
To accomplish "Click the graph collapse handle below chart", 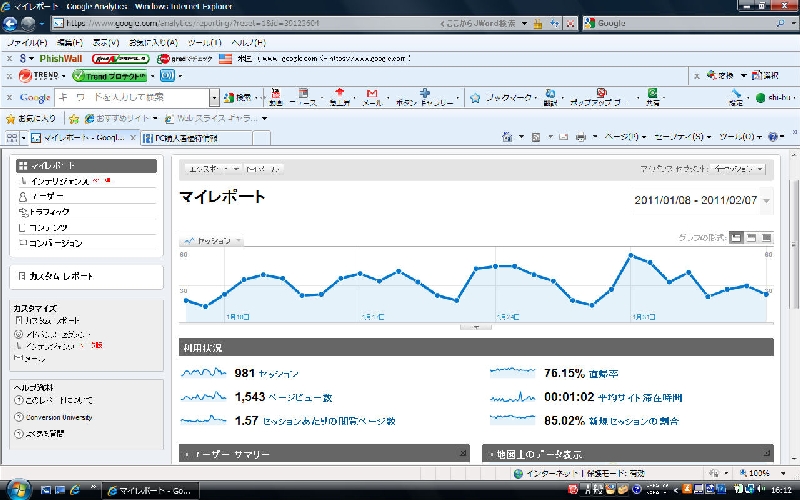I will 476,327.
